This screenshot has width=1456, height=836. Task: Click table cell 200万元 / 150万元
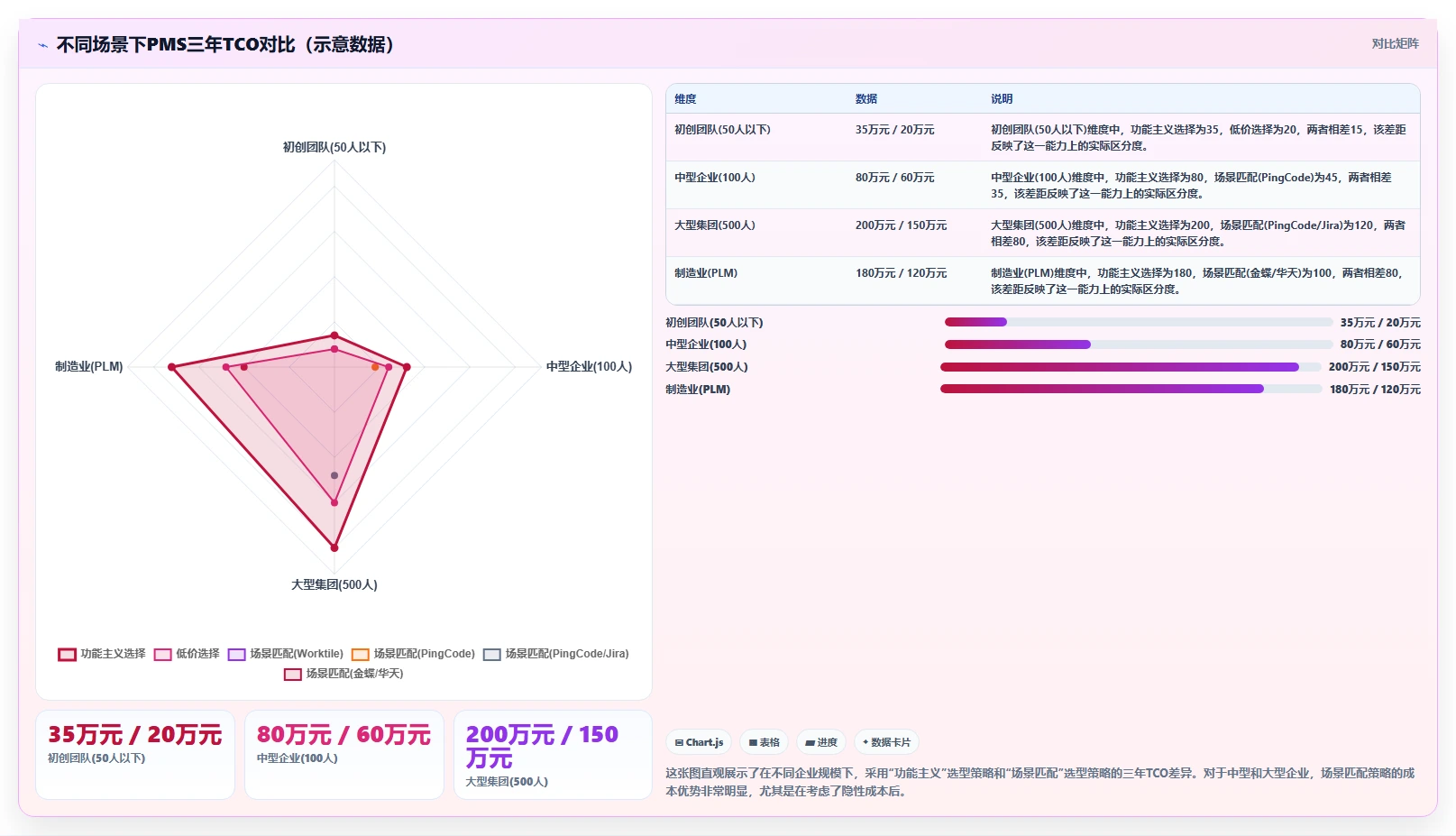coord(901,225)
